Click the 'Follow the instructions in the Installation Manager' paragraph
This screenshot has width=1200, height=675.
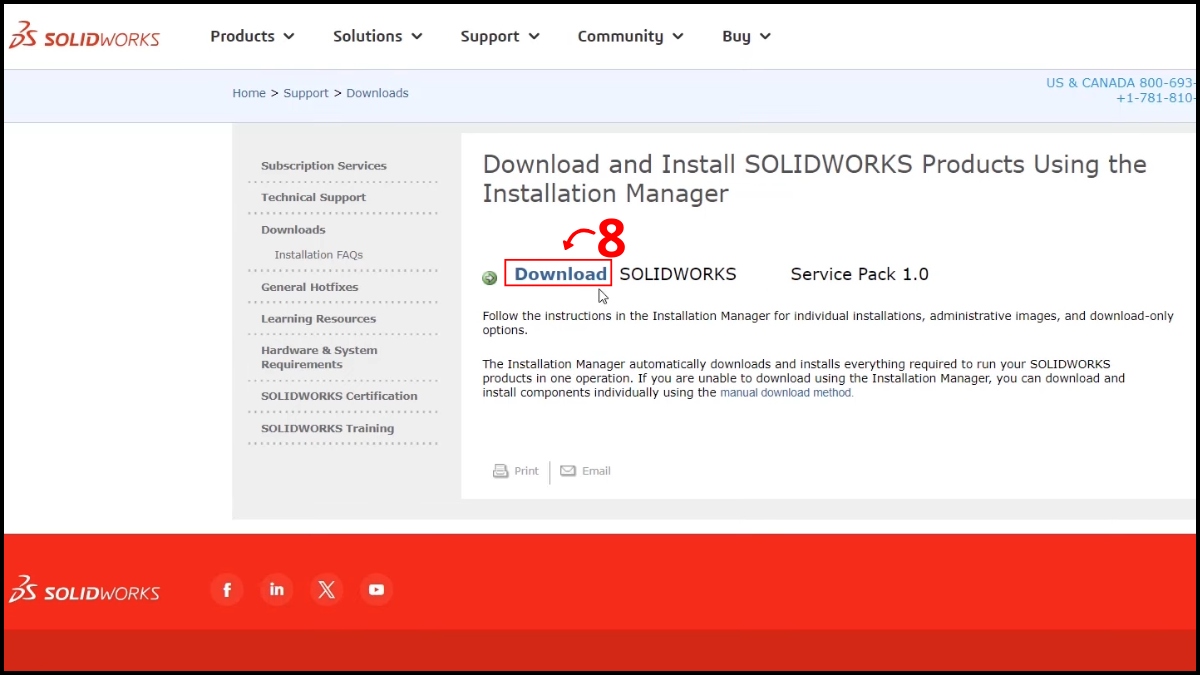828,323
